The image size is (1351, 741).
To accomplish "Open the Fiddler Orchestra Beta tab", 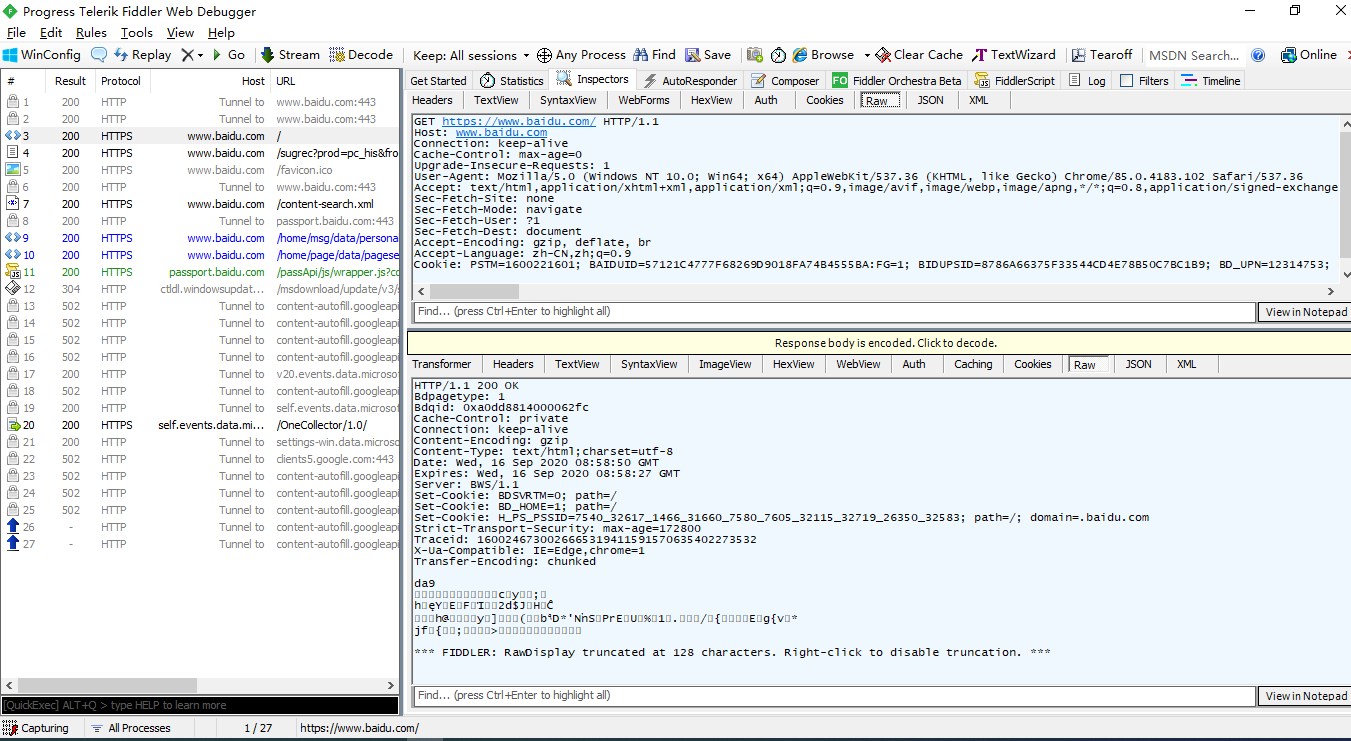I will (x=897, y=81).
